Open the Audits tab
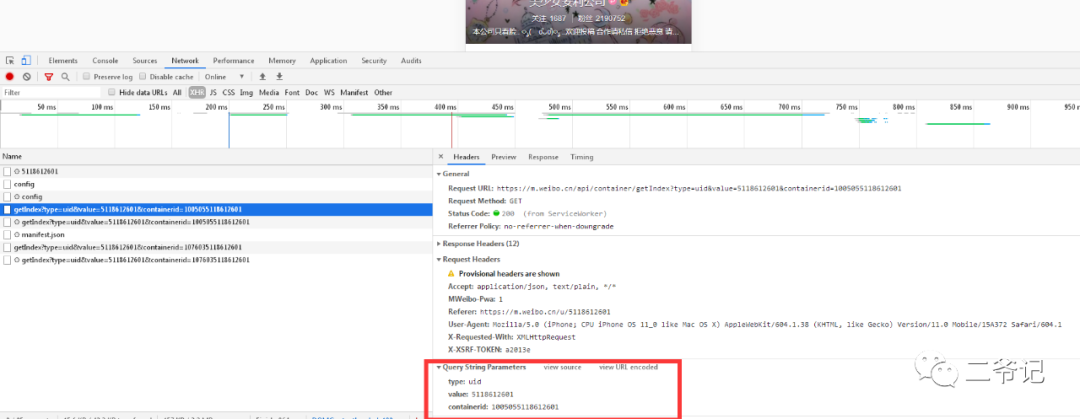Screen dimensions: 1080x419 411,61
